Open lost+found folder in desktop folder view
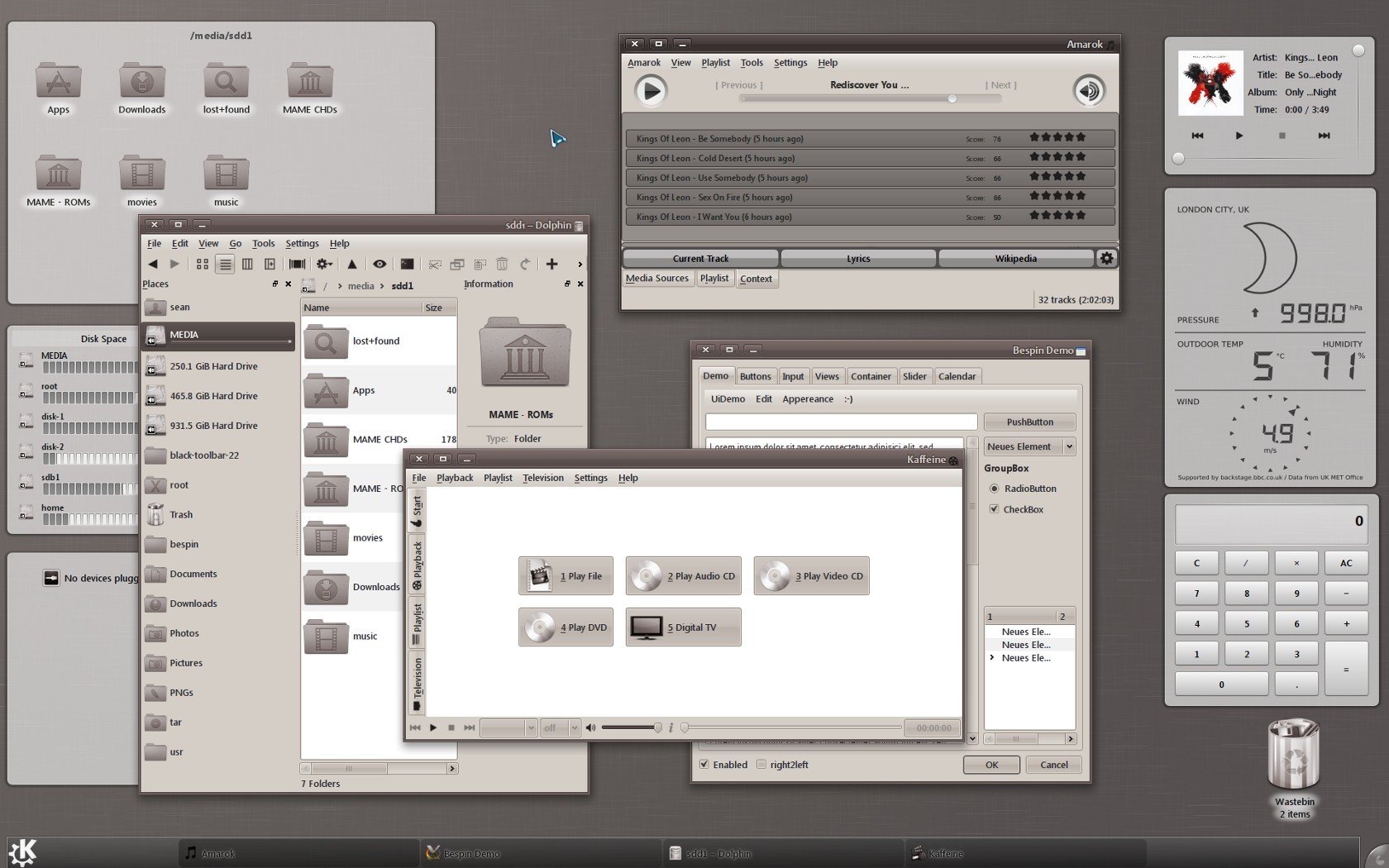This screenshot has width=1389, height=868. coord(226,88)
